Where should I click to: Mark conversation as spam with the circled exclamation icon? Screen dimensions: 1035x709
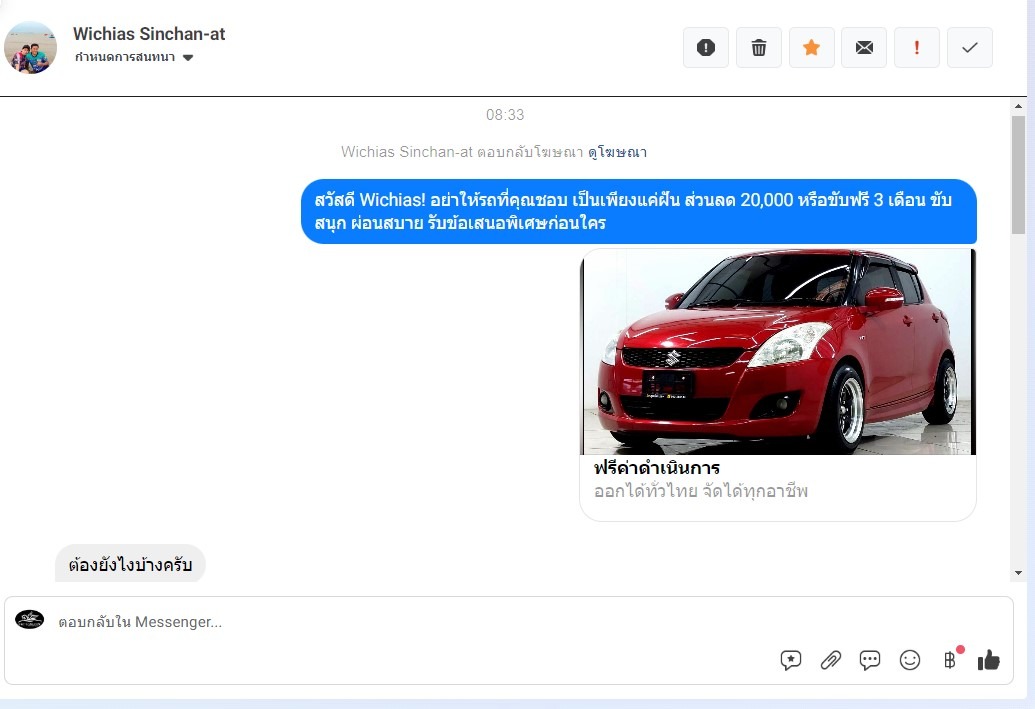pos(706,48)
